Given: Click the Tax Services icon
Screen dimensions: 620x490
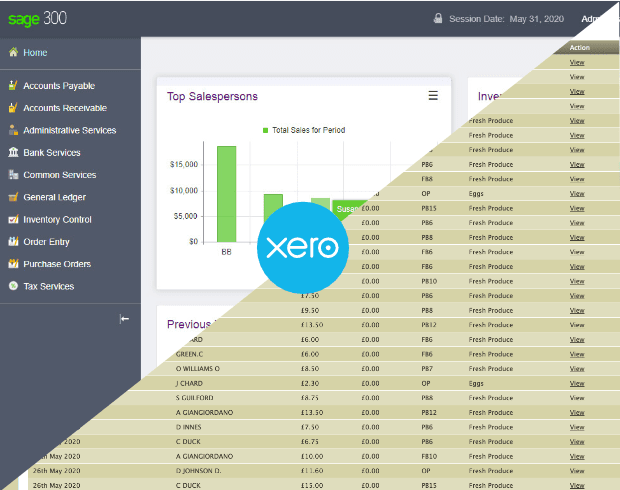Looking at the screenshot, I should point(13,286).
